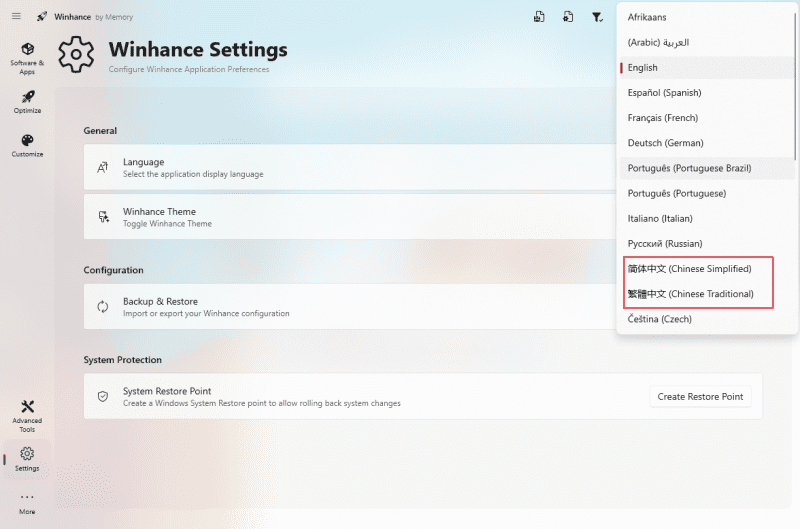Click the import configuration icon in header
This screenshot has width=800, height=529.
coord(568,17)
